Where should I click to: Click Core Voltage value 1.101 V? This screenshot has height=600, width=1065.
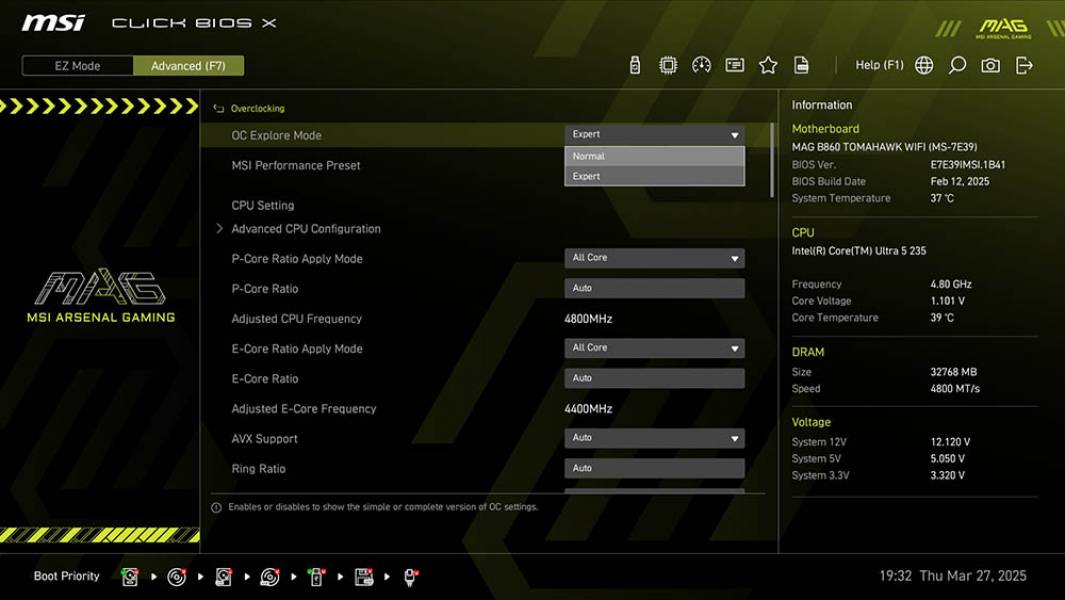click(x=947, y=301)
